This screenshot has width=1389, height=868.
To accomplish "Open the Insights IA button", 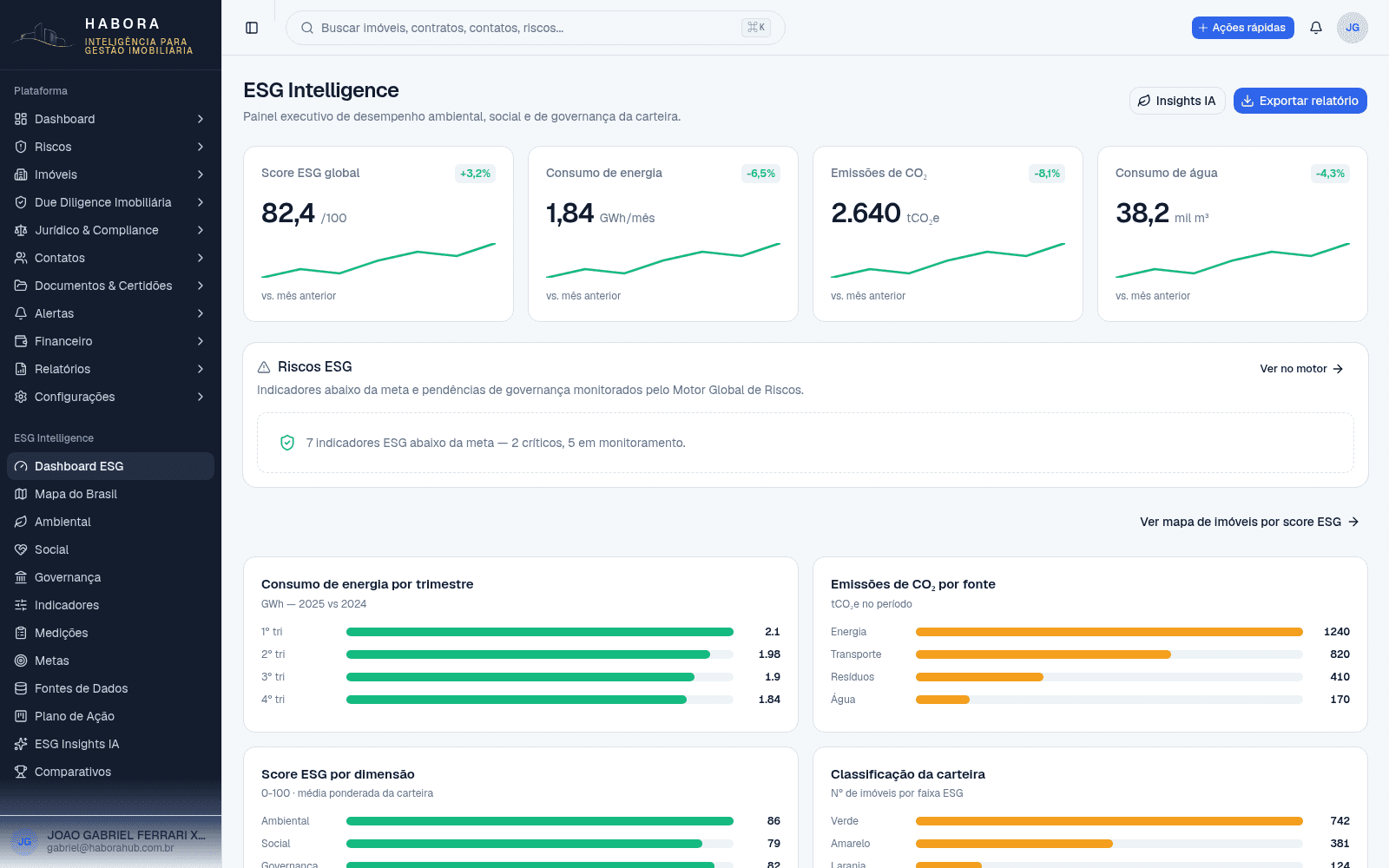I will pyautogui.click(x=1177, y=101).
